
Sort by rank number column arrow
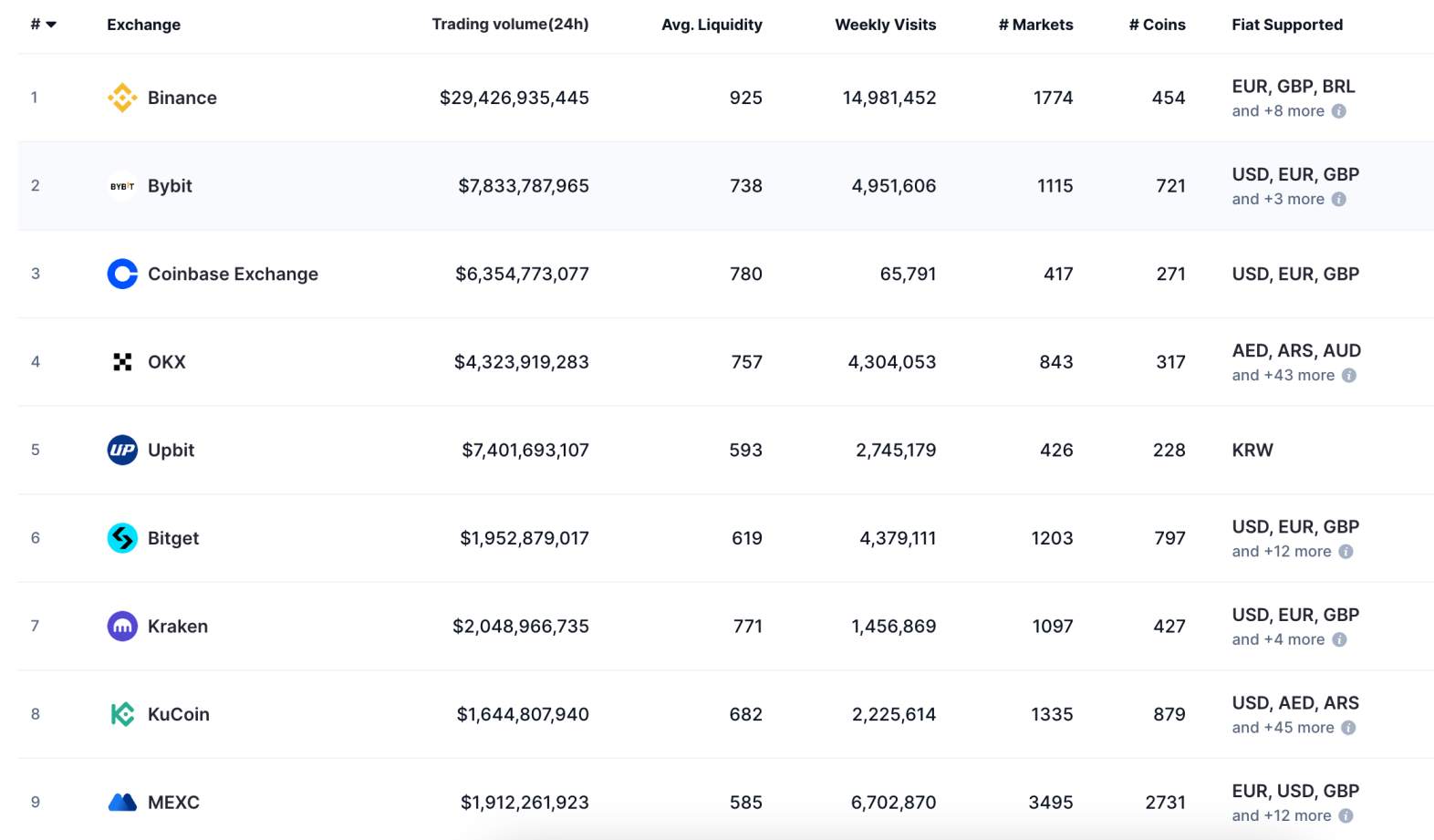51,25
